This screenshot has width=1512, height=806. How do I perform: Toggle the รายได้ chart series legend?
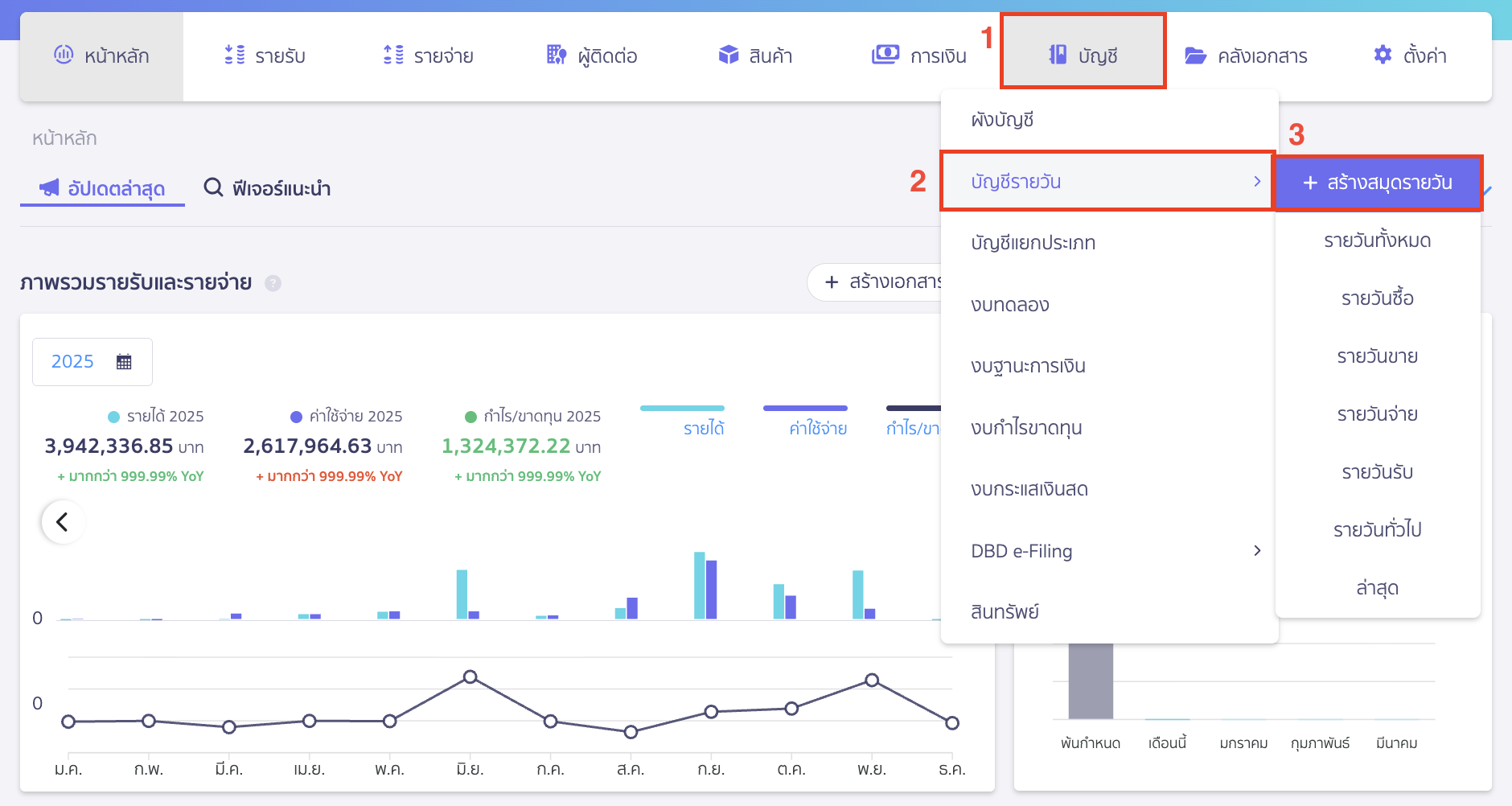[x=704, y=428]
